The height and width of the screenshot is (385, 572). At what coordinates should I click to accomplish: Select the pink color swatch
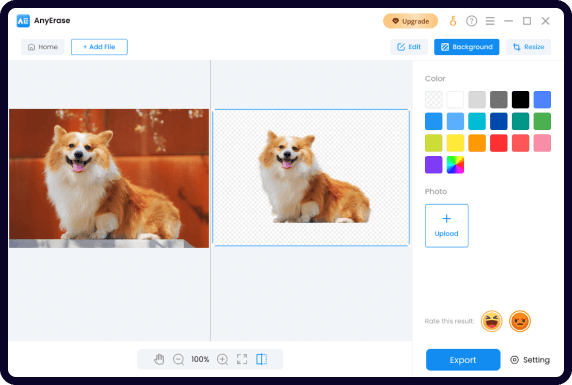pos(542,143)
